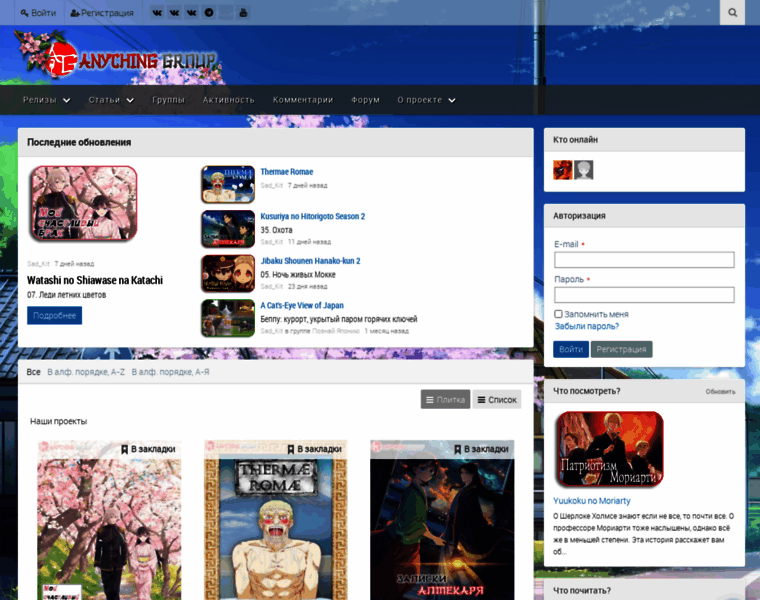Click the Пароль input field
The width and height of the screenshot is (760, 600).
point(644,295)
